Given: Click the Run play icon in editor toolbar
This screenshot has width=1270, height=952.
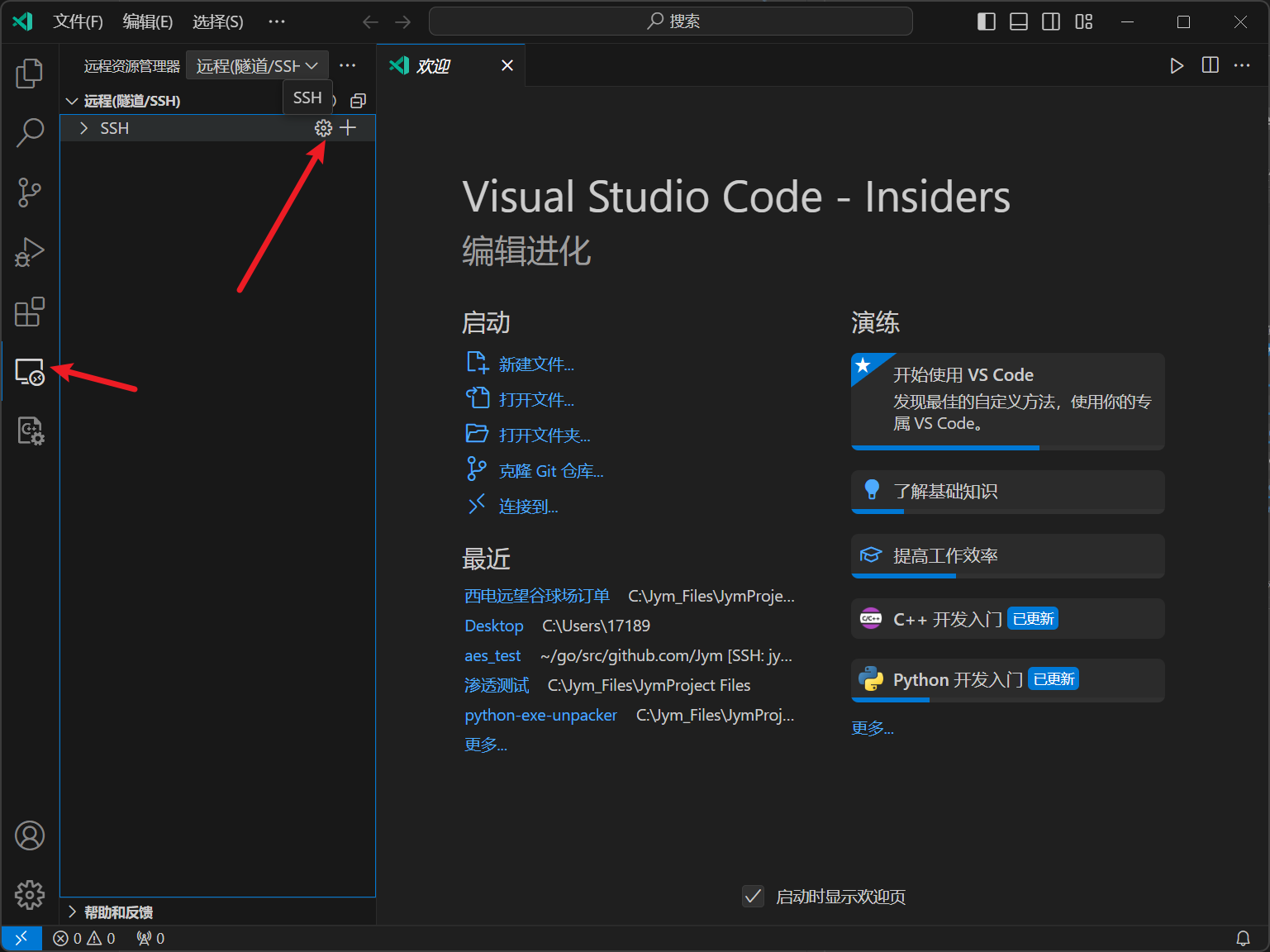Looking at the screenshot, I should pyautogui.click(x=1177, y=65).
